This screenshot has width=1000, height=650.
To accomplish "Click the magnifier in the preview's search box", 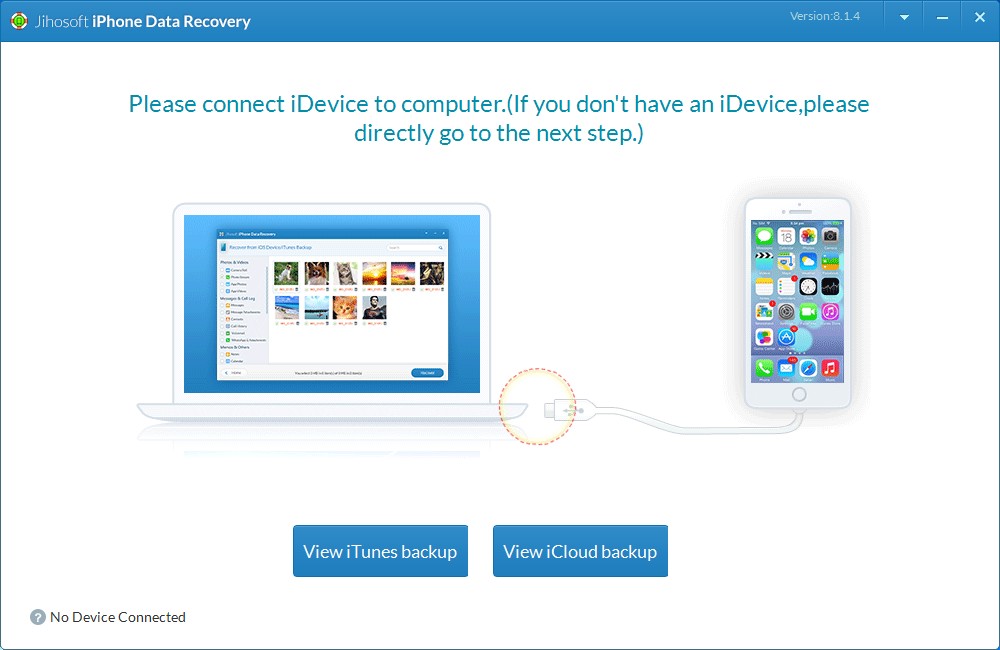I will coord(440,248).
